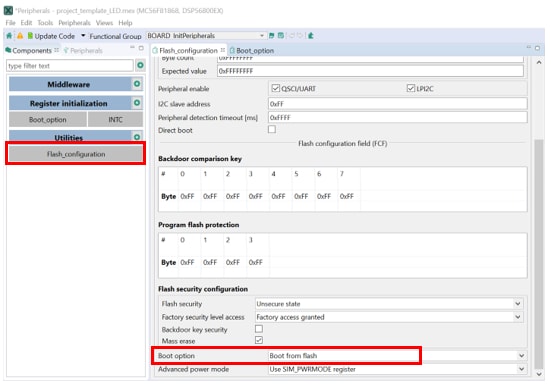Screen dimensions: 551x386
Task: Close the Flash_configuration editor tab
Action: pyautogui.click(x=223, y=50)
